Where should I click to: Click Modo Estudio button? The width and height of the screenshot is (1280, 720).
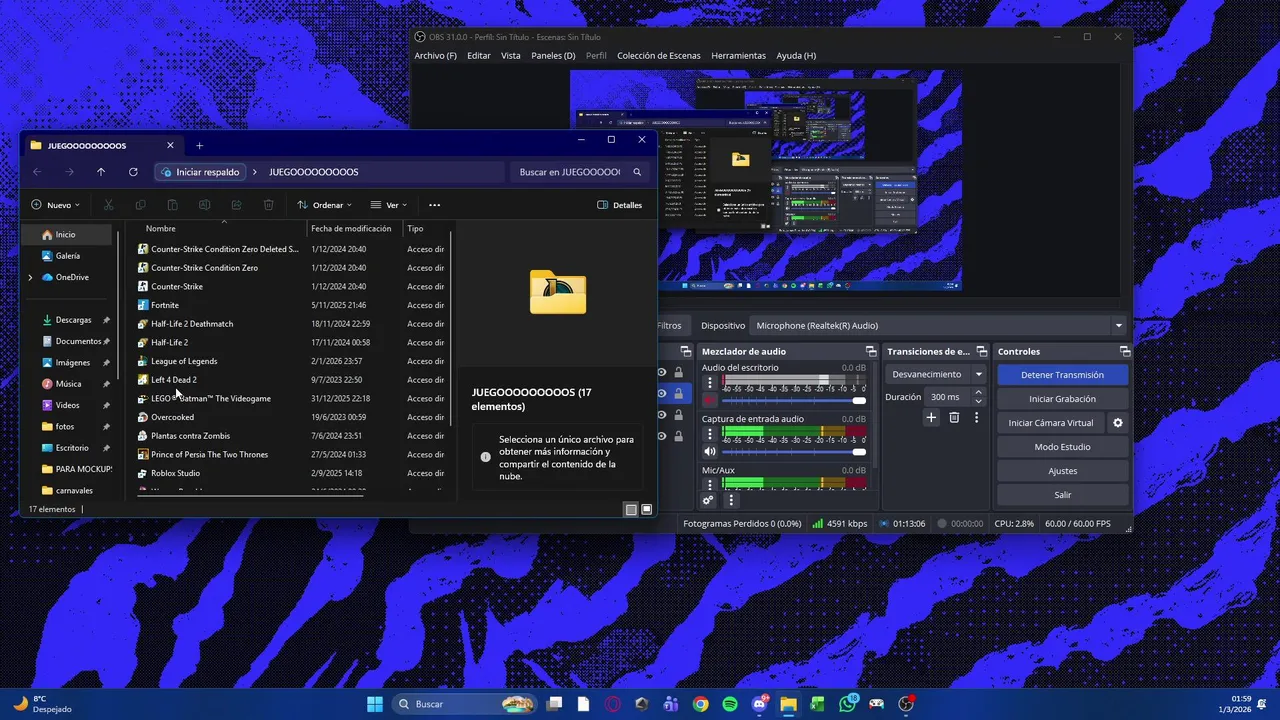(1062, 447)
